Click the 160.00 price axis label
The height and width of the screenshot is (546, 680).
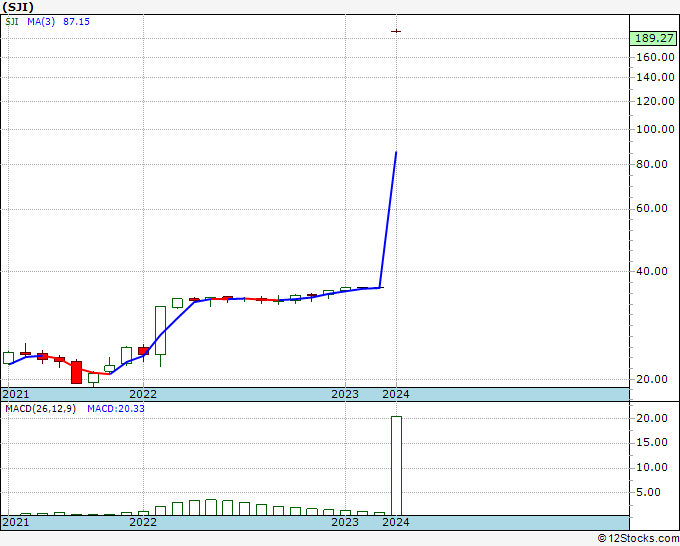pos(655,57)
